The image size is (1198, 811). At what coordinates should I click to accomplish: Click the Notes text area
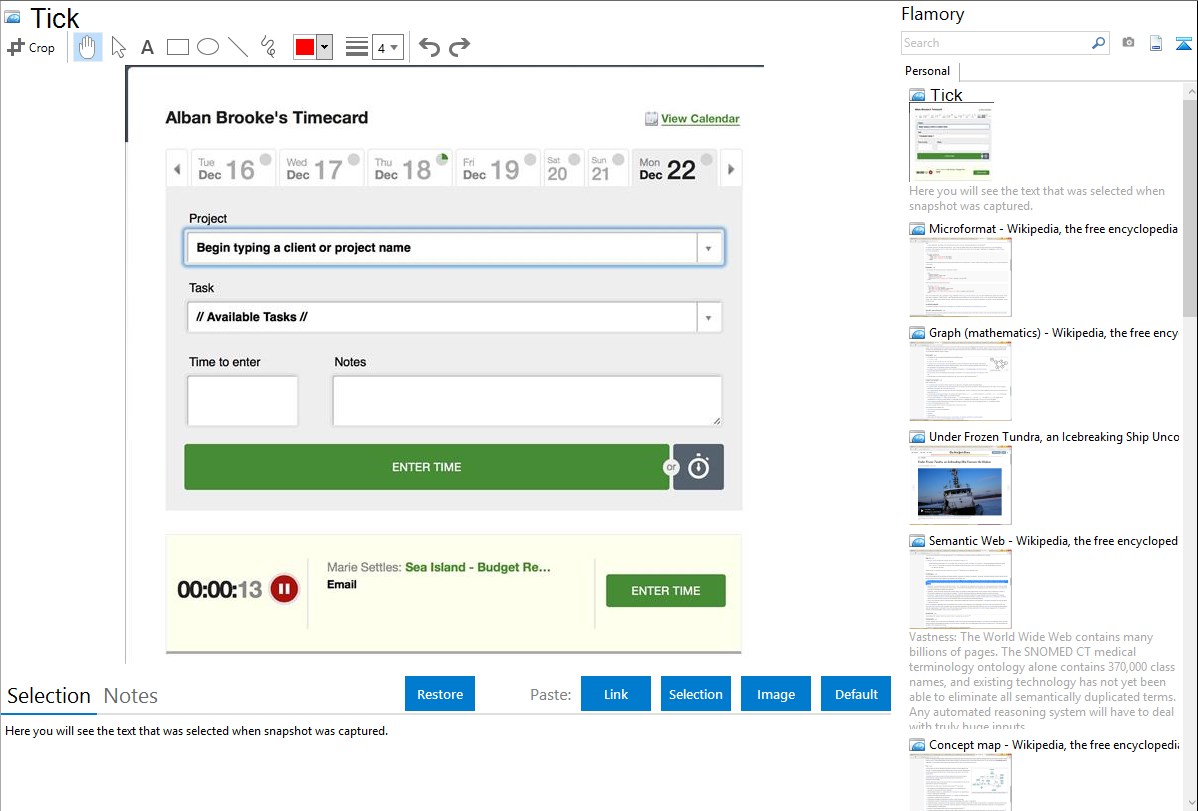coord(527,401)
